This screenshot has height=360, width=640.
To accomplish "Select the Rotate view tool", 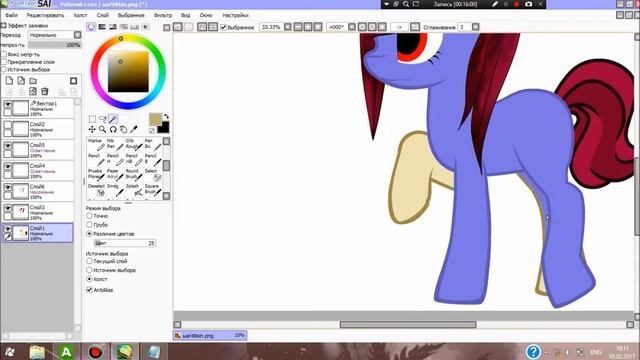I will tap(113, 129).
